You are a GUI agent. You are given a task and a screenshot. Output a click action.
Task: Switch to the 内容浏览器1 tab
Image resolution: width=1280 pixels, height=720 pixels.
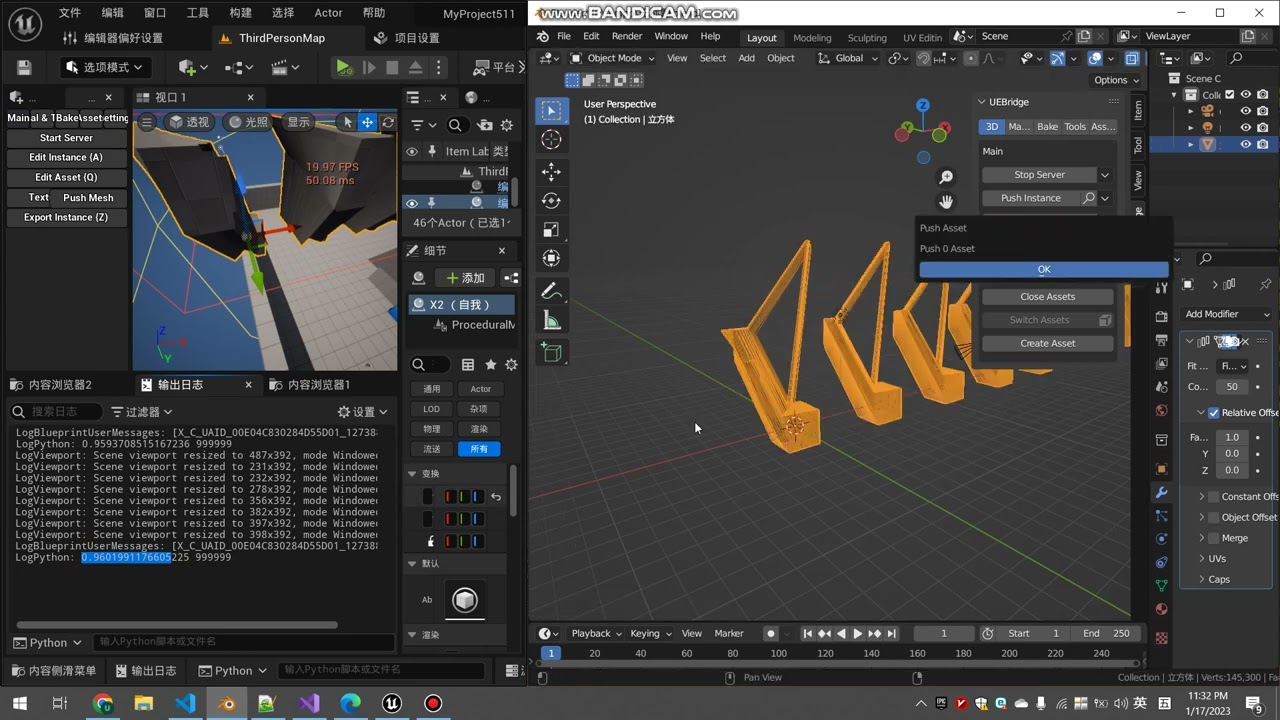click(x=318, y=384)
